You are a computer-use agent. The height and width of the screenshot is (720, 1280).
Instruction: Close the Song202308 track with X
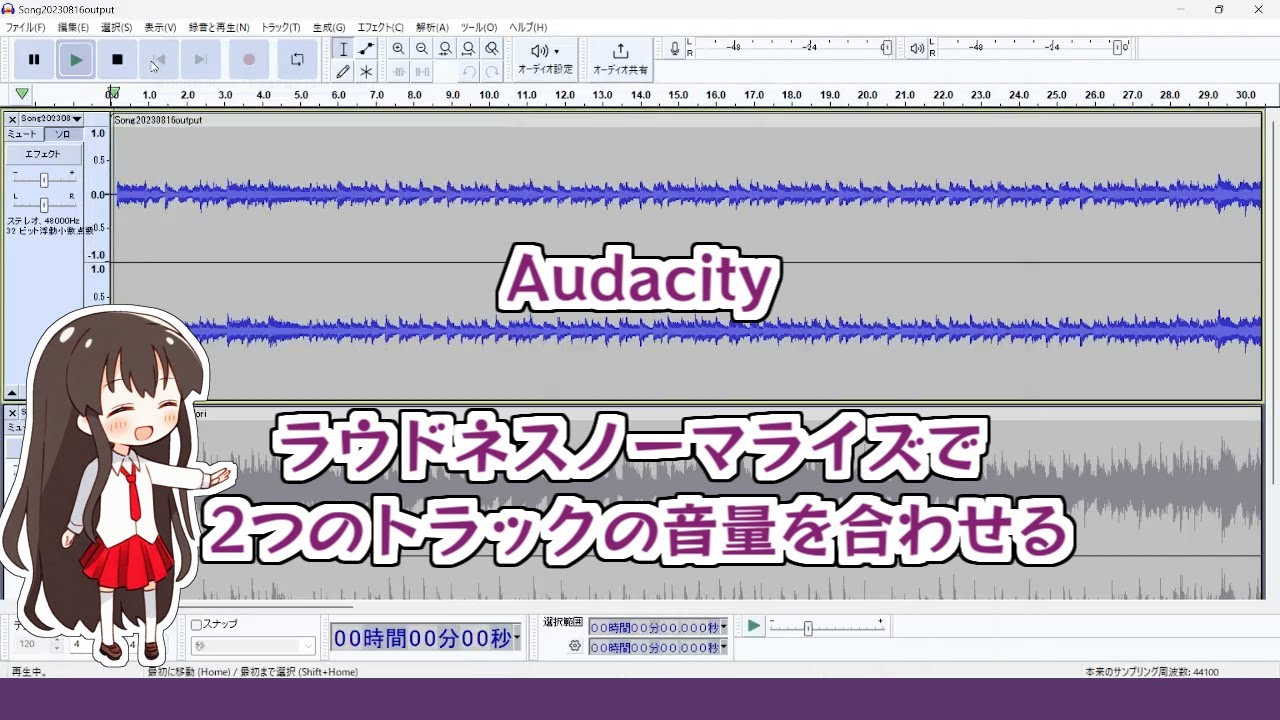point(13,119)
